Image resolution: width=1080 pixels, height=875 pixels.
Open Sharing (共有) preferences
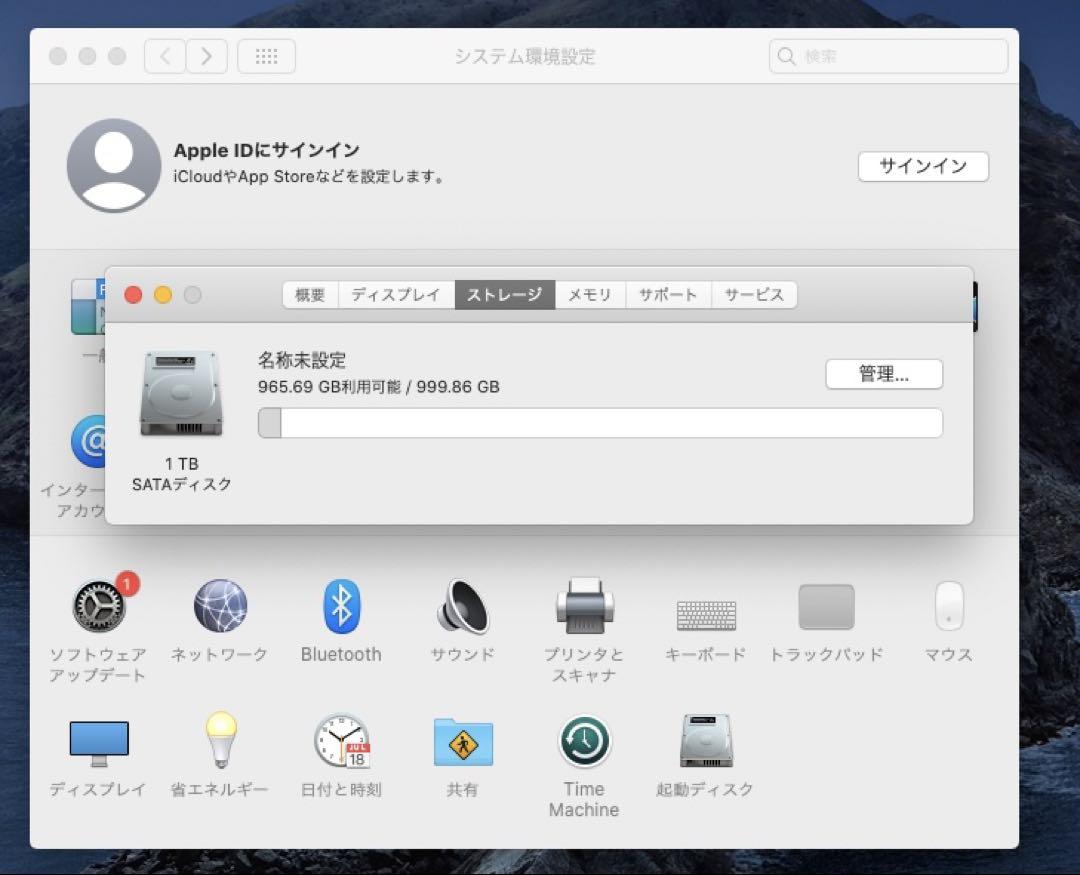click(463, 742)
